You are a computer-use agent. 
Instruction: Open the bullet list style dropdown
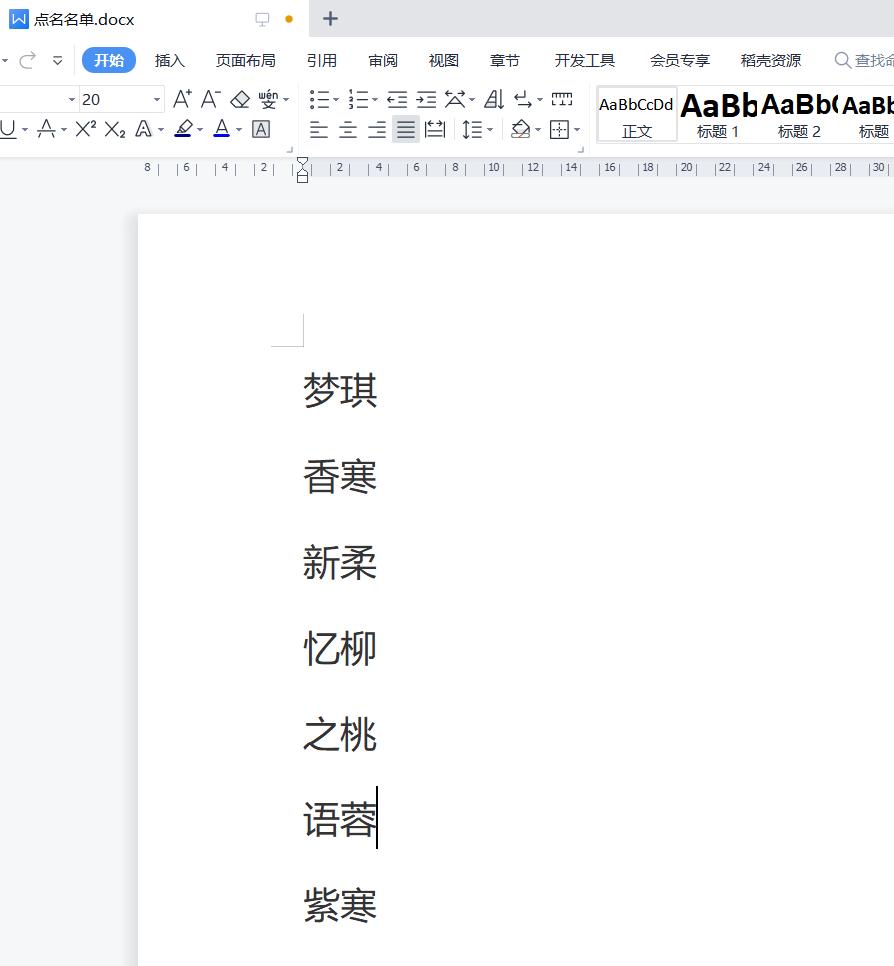[x=336, y=99]
